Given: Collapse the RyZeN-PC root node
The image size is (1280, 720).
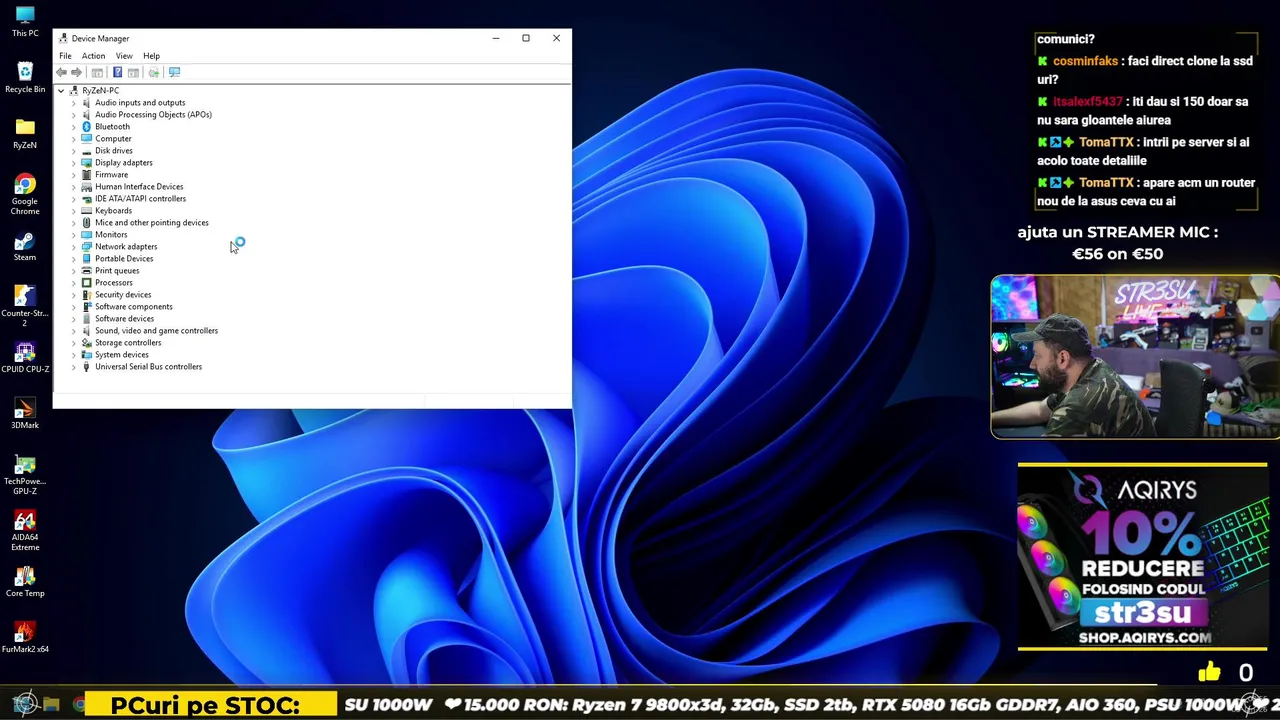Looking at the screenshot, I should (x=61, y=91).
